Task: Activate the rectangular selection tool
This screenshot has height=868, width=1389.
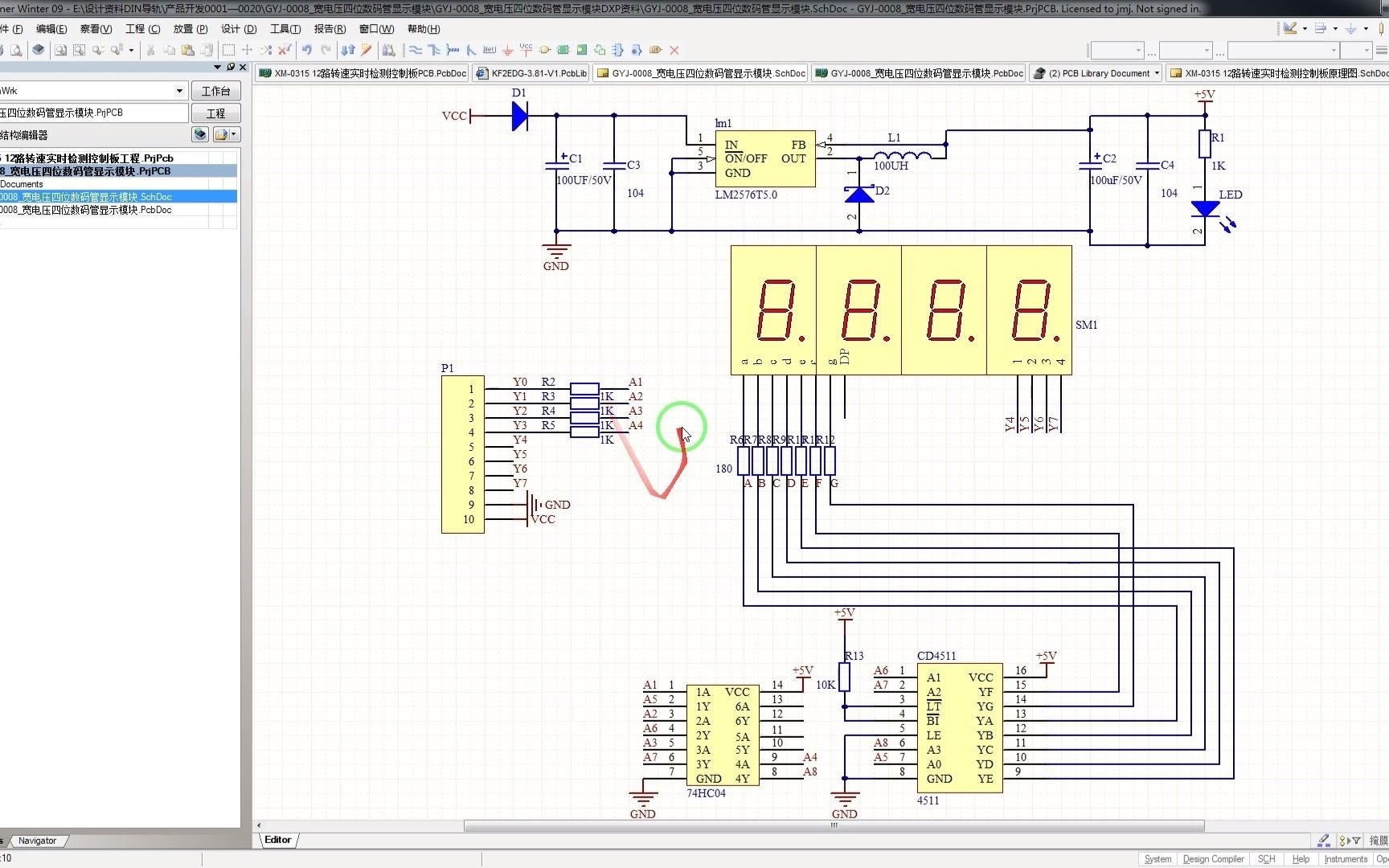Action: pos(228,50)
